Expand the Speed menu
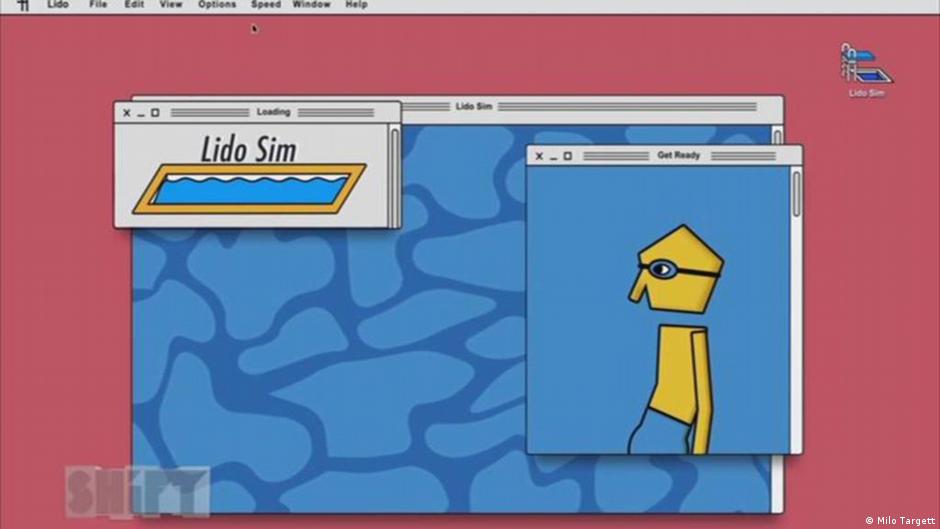Image resolution: width=940 pixels, height=529 pixels. tap(265, 5)
